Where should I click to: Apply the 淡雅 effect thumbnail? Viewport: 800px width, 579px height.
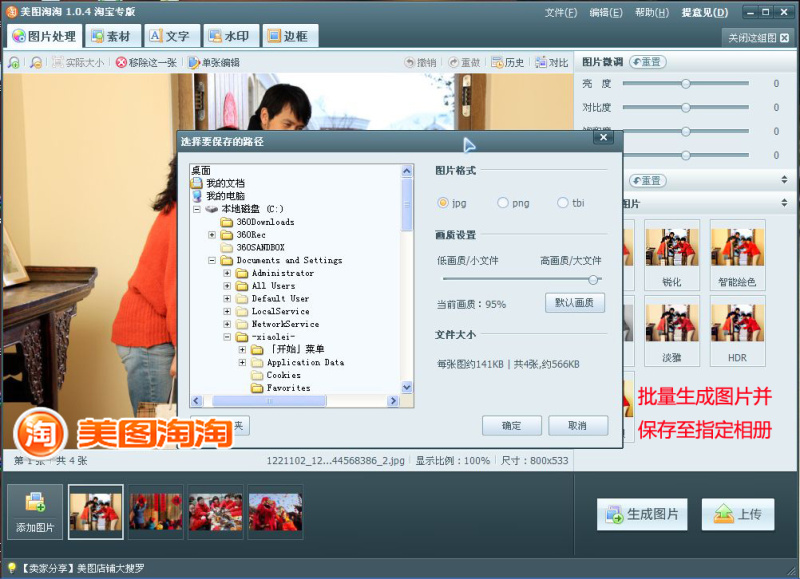(x=671, y=331)
